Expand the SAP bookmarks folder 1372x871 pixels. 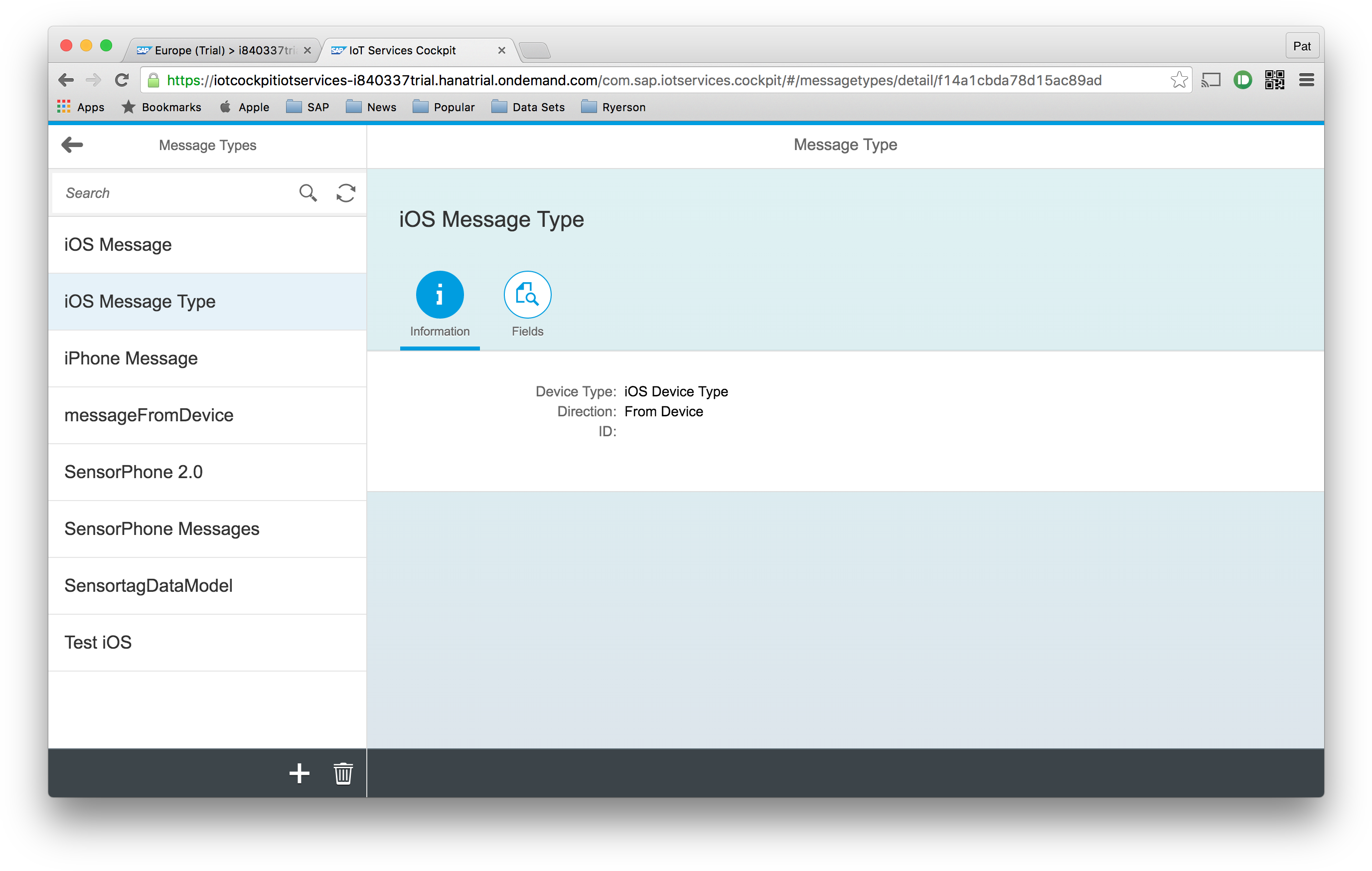pos(307,107)
